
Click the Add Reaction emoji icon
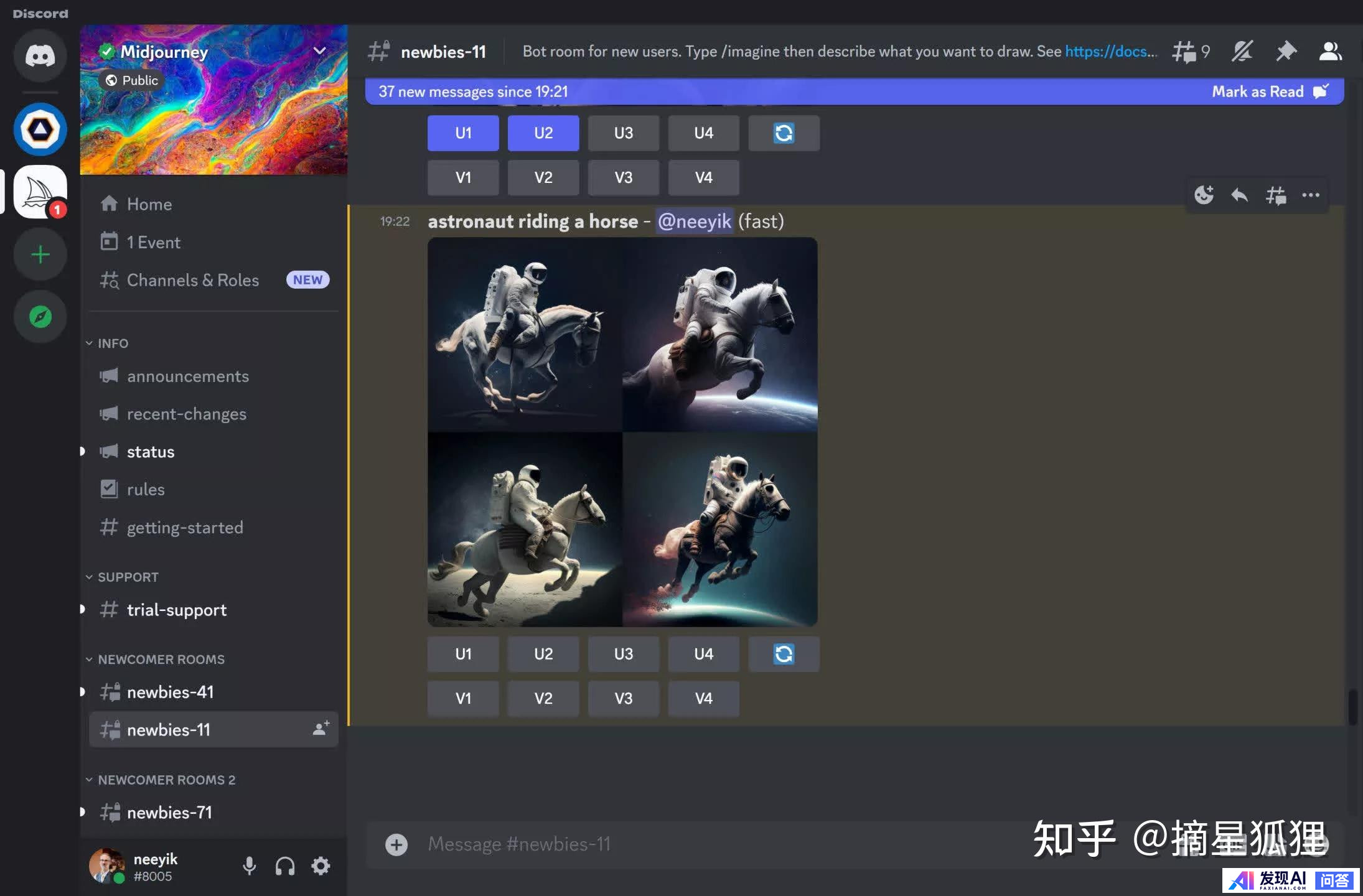click(x=1204, y=195)
